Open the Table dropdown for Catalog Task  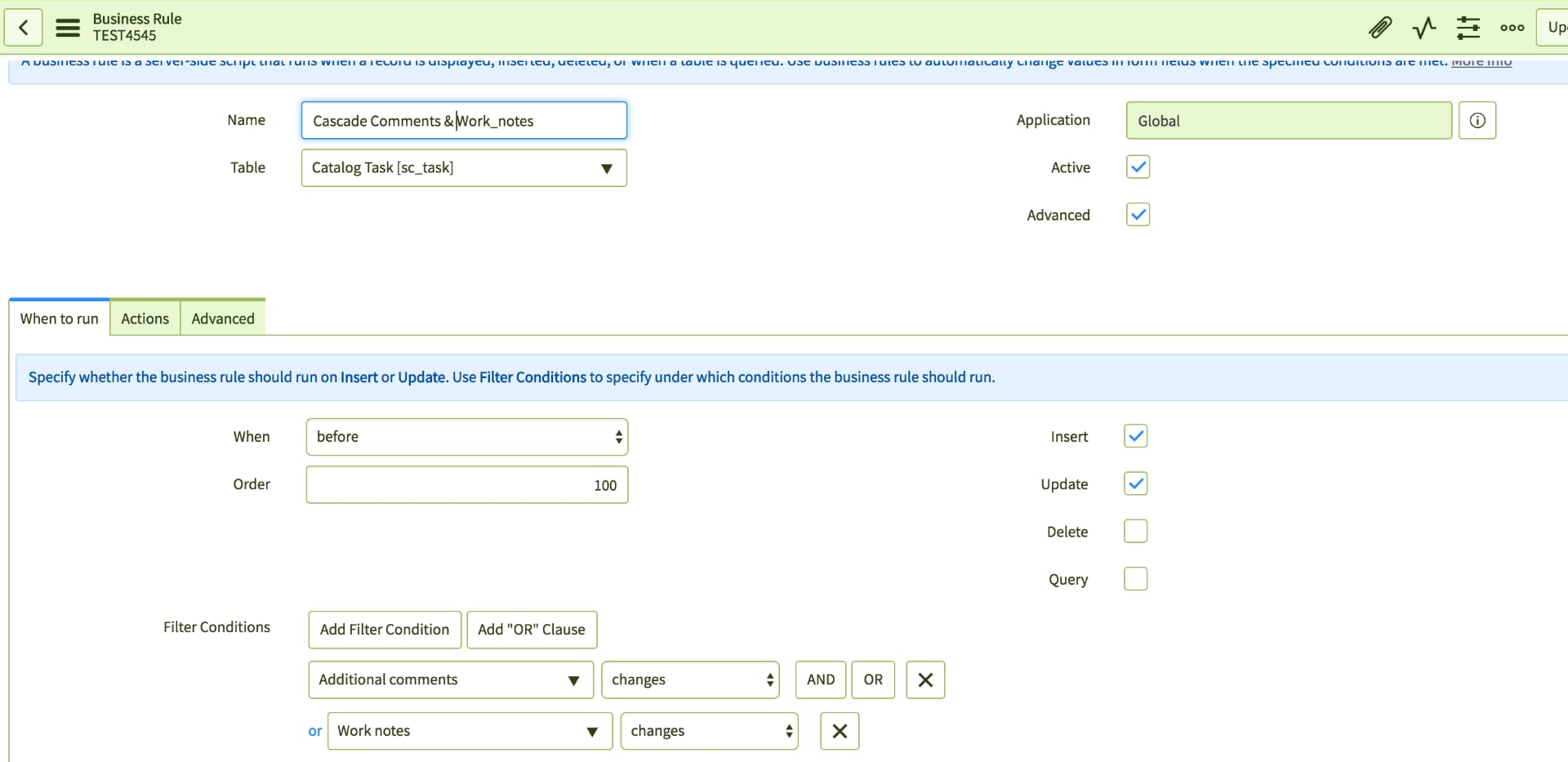coord(464,168)
